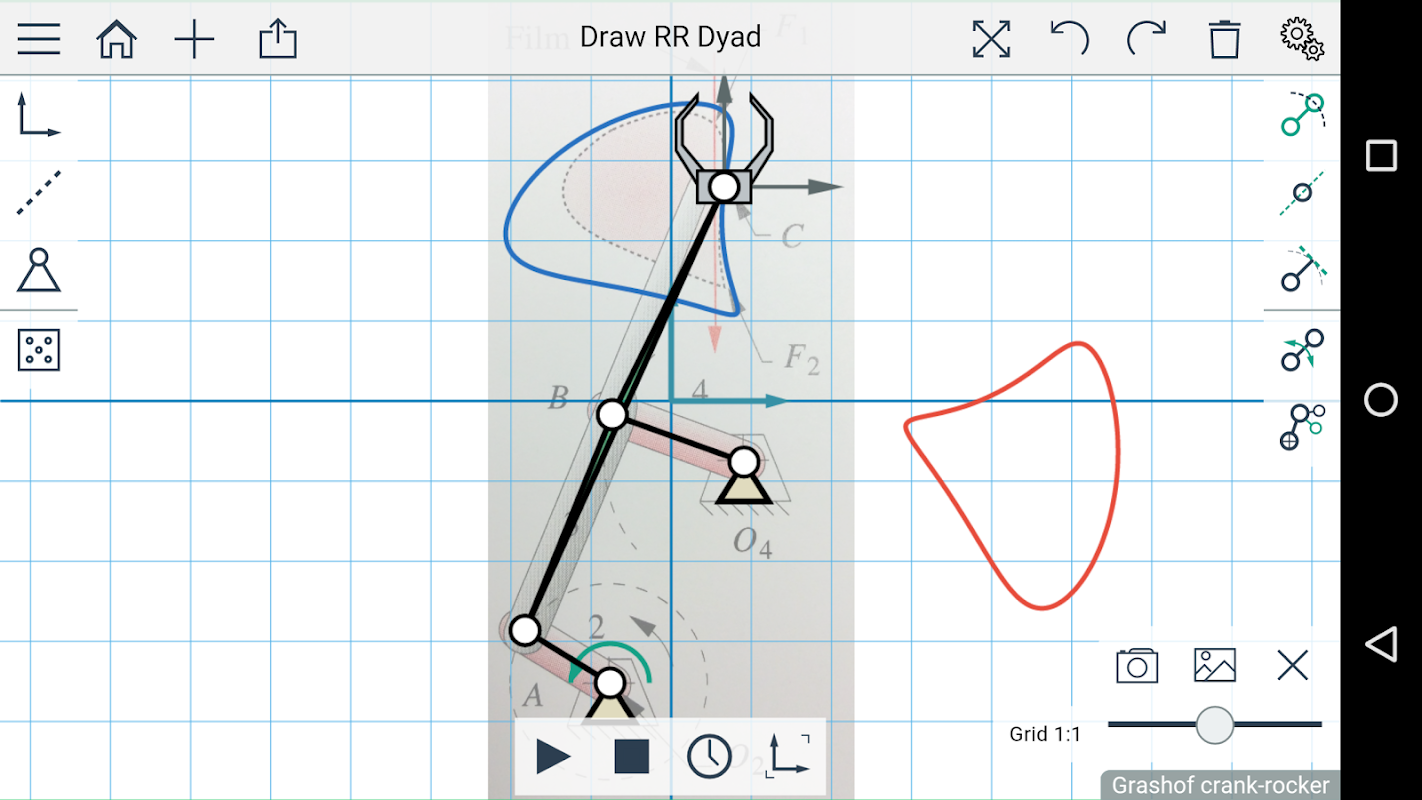Screen dimensions: 1422x800
Task: Tap the dice random generator icon
Action: click(x=39, y=350)
